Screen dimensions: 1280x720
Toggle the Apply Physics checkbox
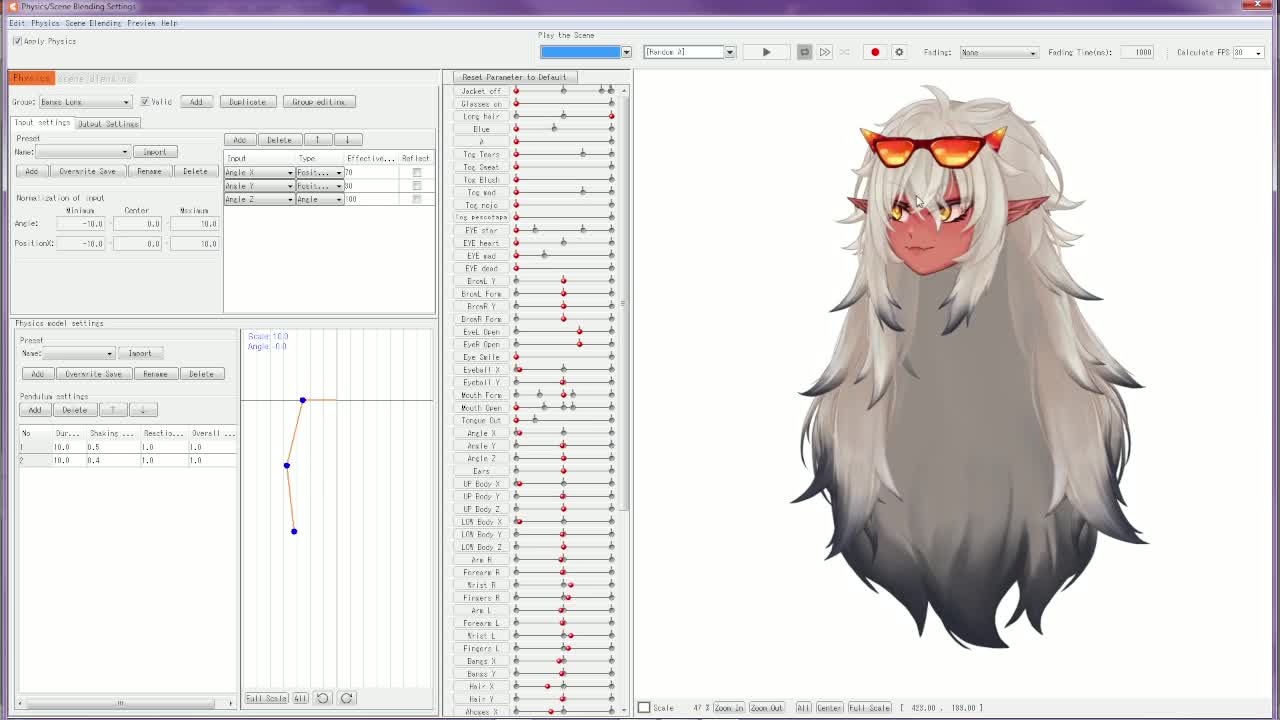coord(17,41)
